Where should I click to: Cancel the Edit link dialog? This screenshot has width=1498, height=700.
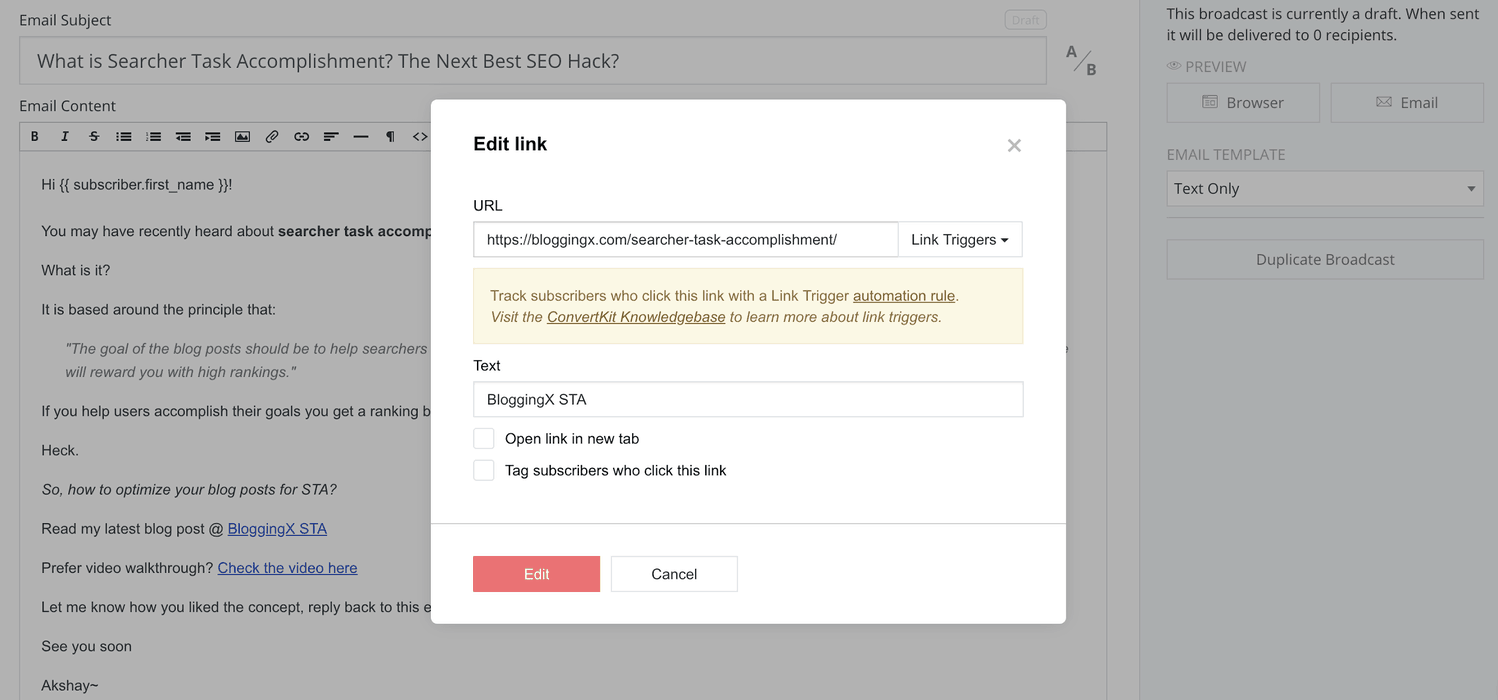pos(674,574)
